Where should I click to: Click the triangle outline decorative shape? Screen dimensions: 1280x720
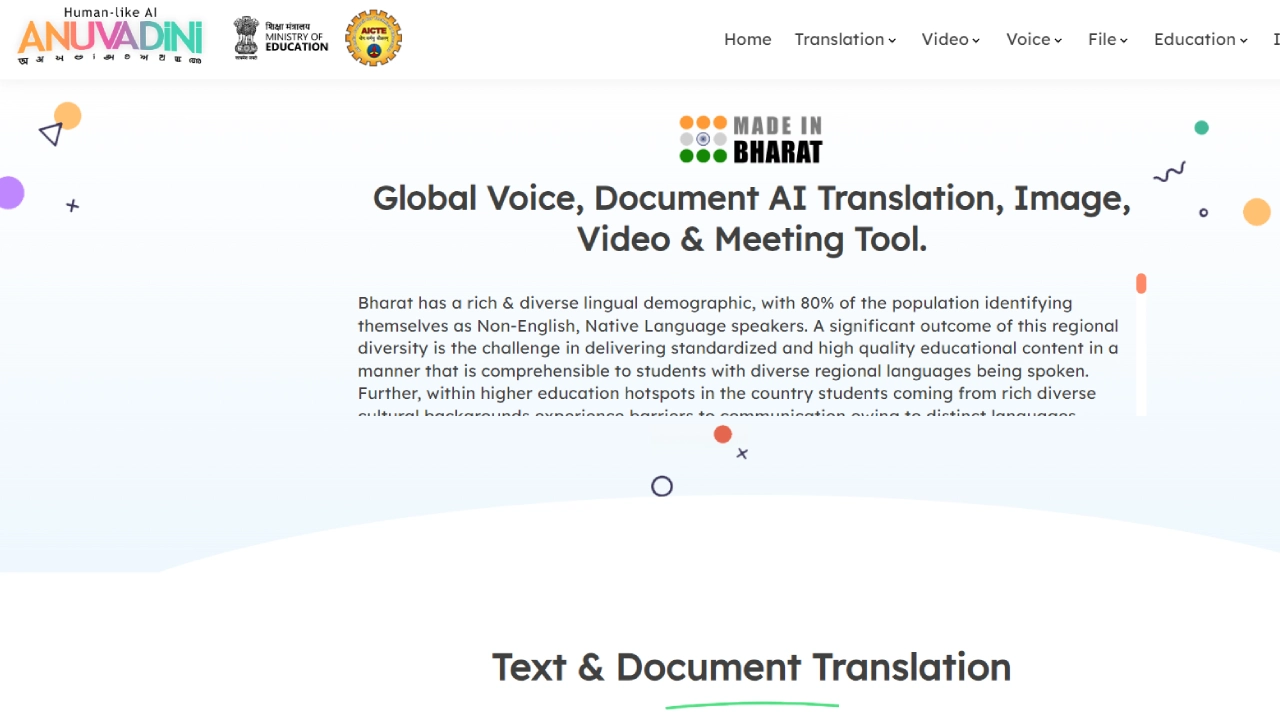51,134
